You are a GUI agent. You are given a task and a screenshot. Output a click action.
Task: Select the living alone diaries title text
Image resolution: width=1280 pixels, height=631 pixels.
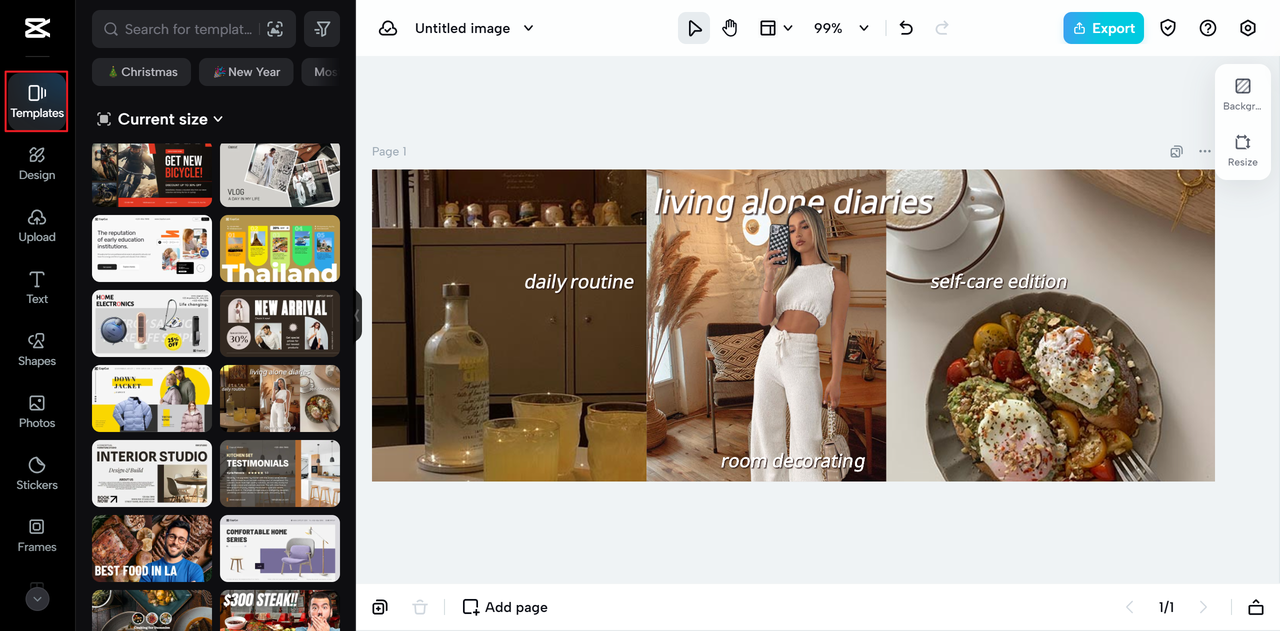click(x=793, y=202)
